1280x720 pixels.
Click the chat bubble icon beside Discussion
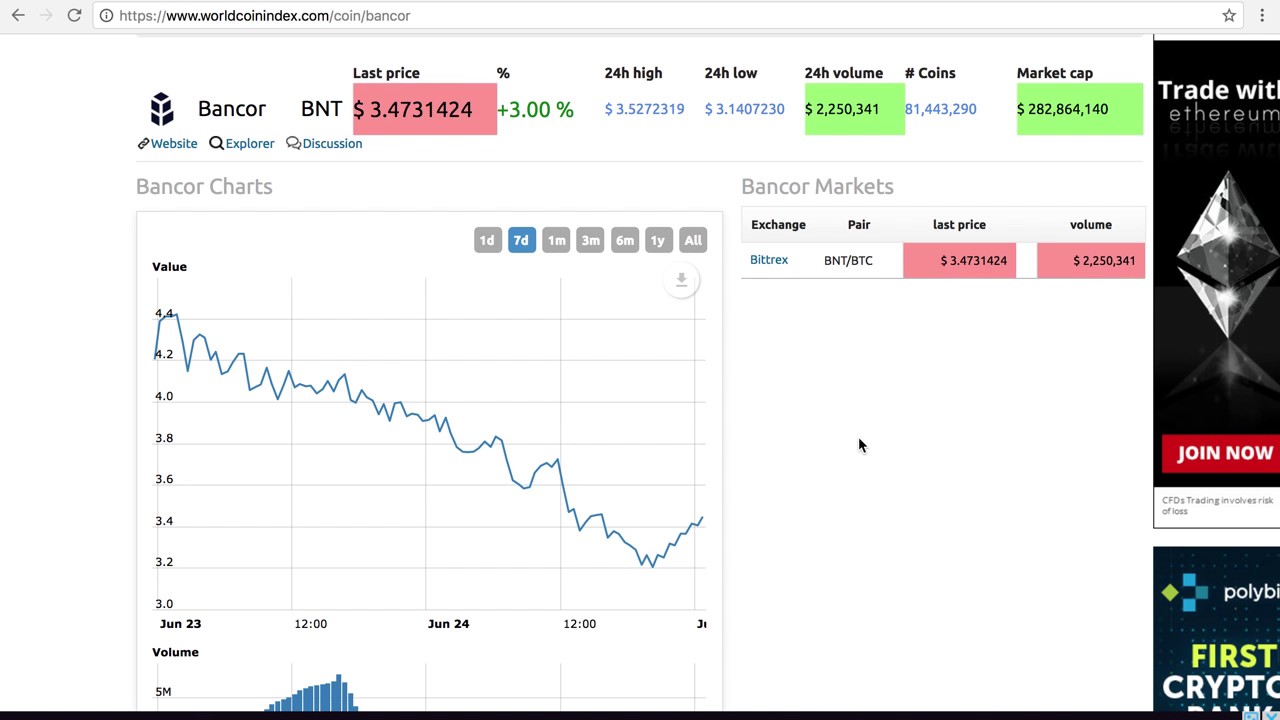pos(293,143)
